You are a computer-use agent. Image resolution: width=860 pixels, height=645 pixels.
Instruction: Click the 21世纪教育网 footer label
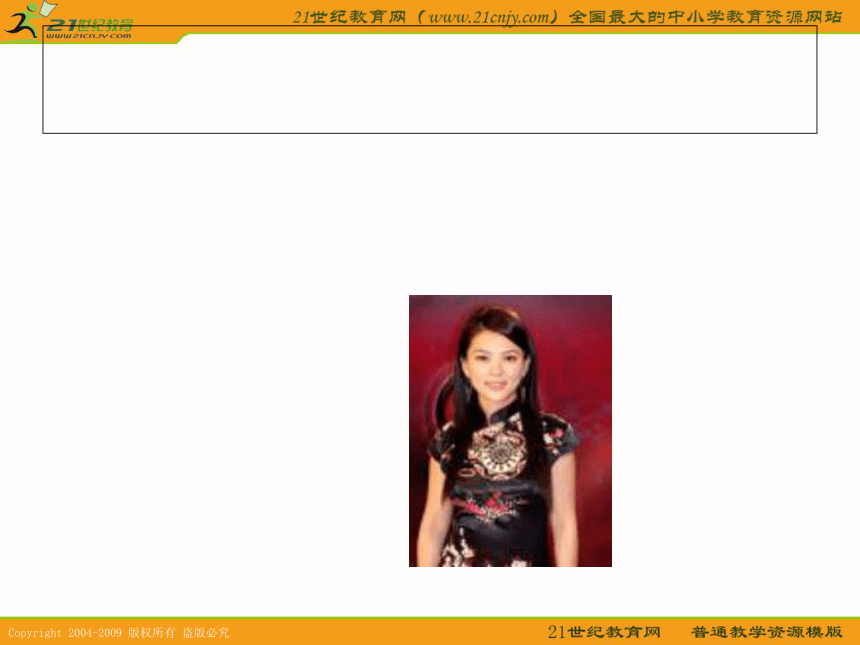604,632
